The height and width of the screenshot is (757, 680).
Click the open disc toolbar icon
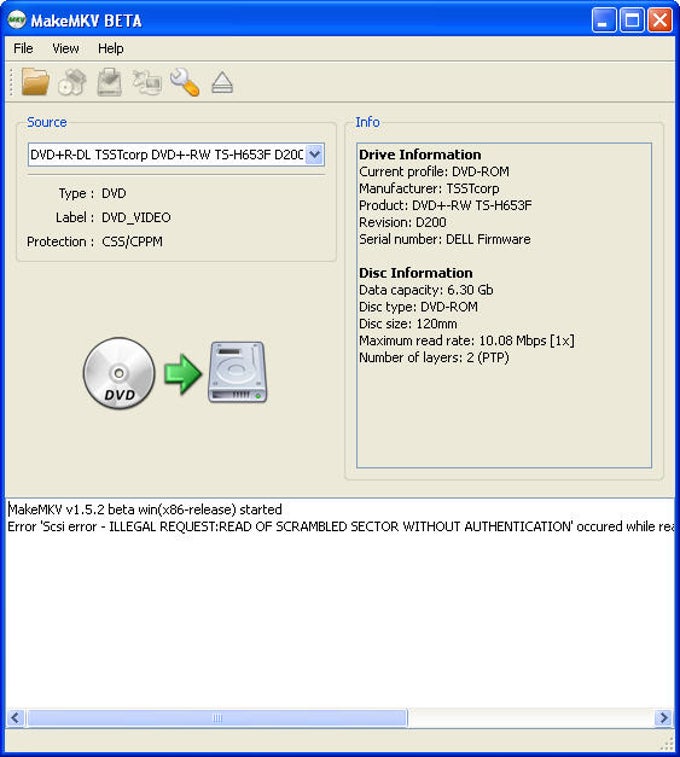click(72, 82)
